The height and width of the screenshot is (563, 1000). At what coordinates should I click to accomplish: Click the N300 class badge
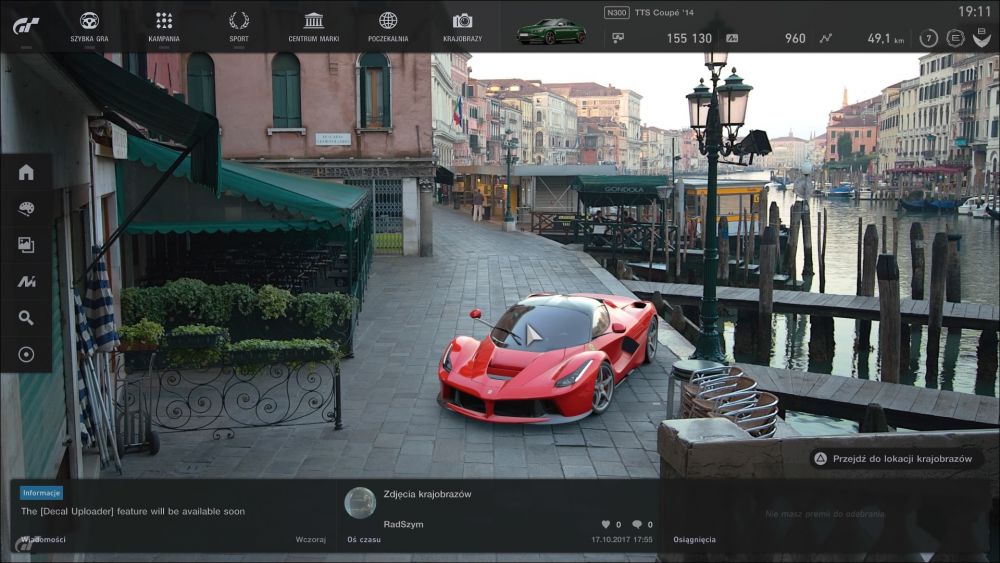pyautogui.click(x=617, y=13)
